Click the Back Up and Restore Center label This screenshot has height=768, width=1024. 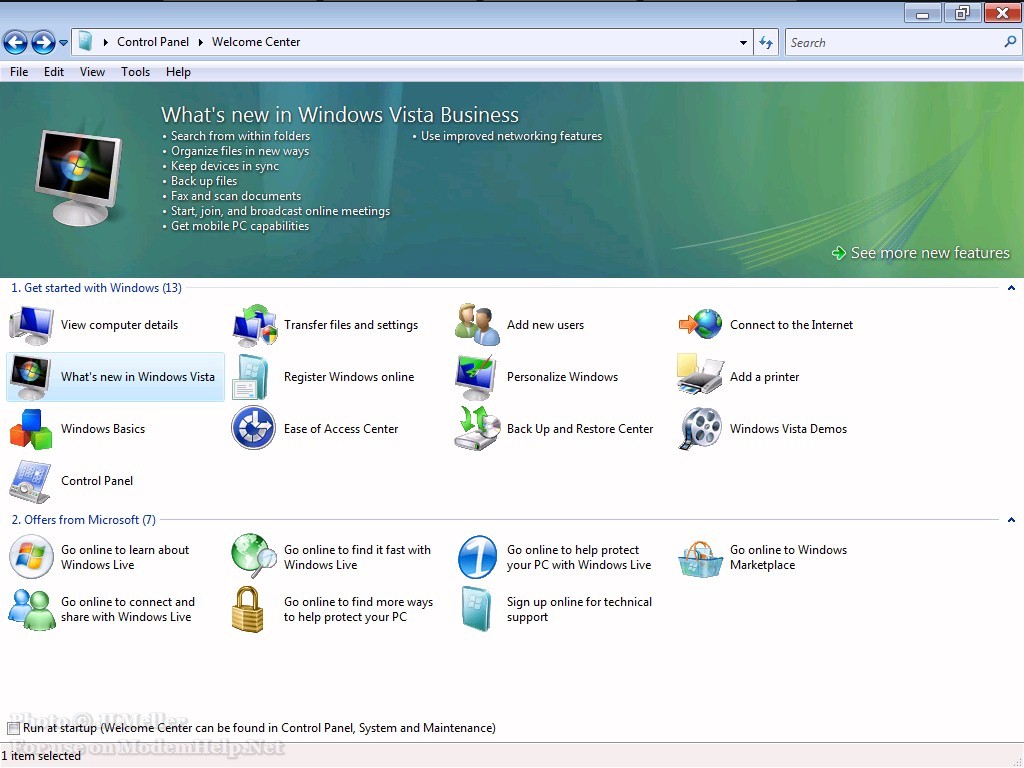(x=580, y=429)
